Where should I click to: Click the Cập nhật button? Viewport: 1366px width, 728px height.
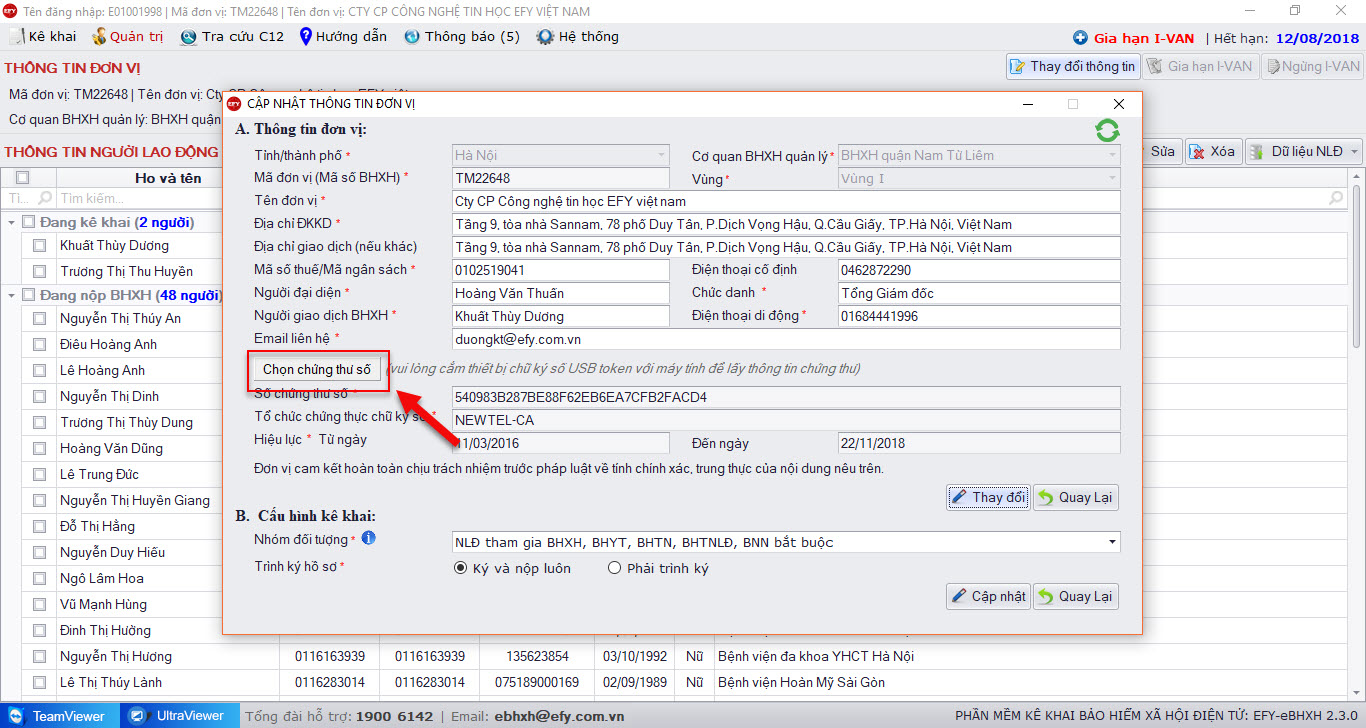coord(988,596)
